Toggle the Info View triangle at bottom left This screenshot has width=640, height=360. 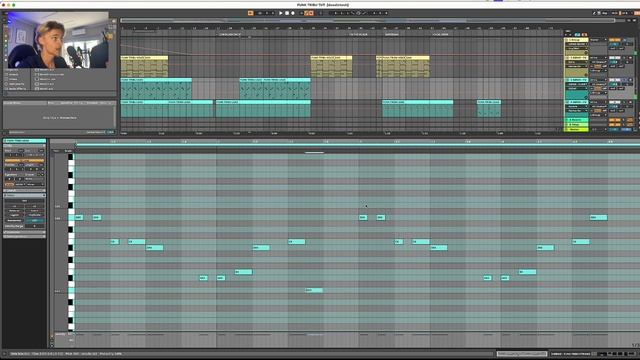[5, 353]
